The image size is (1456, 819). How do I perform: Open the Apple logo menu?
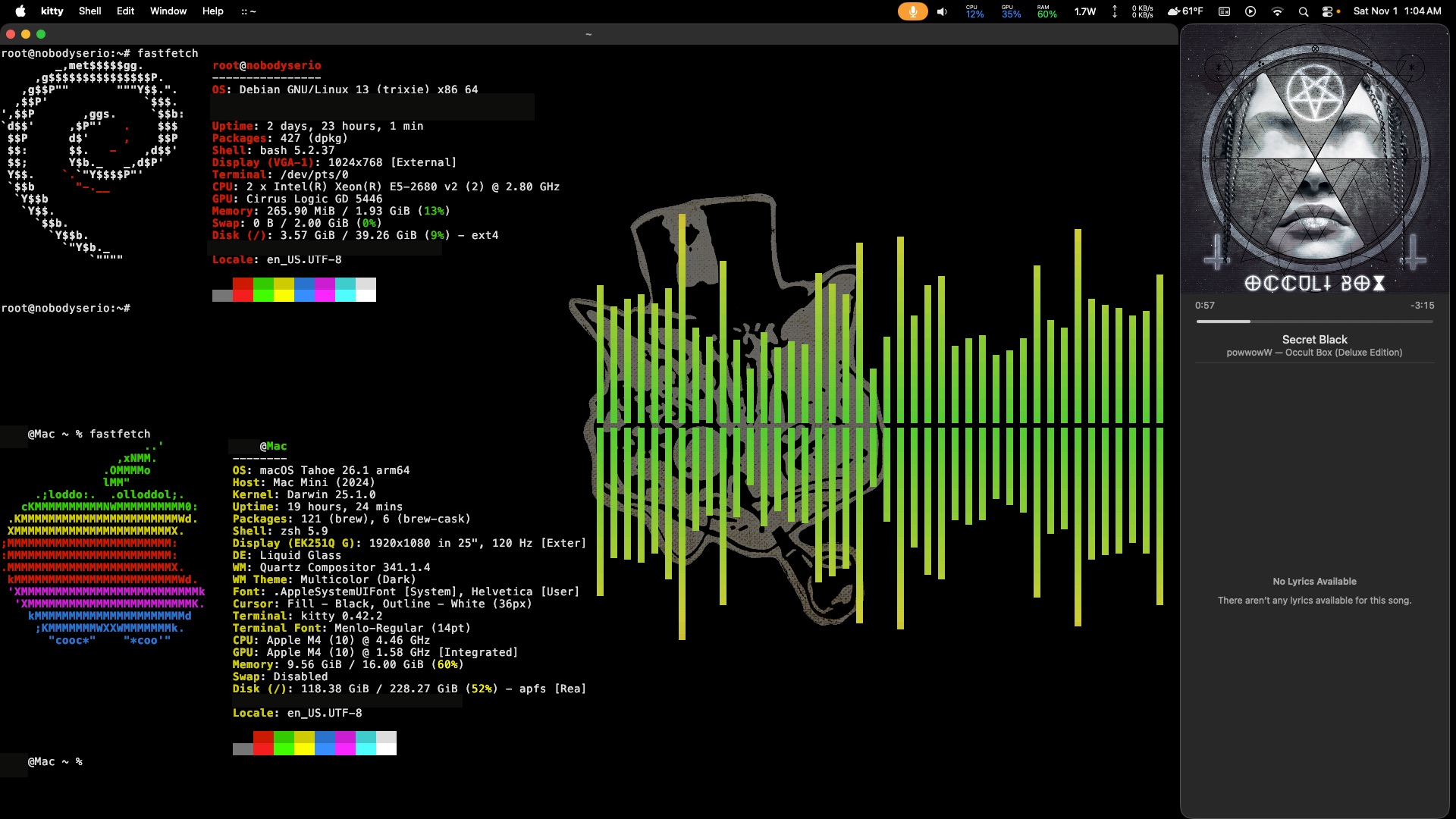[x=20, y=11]
